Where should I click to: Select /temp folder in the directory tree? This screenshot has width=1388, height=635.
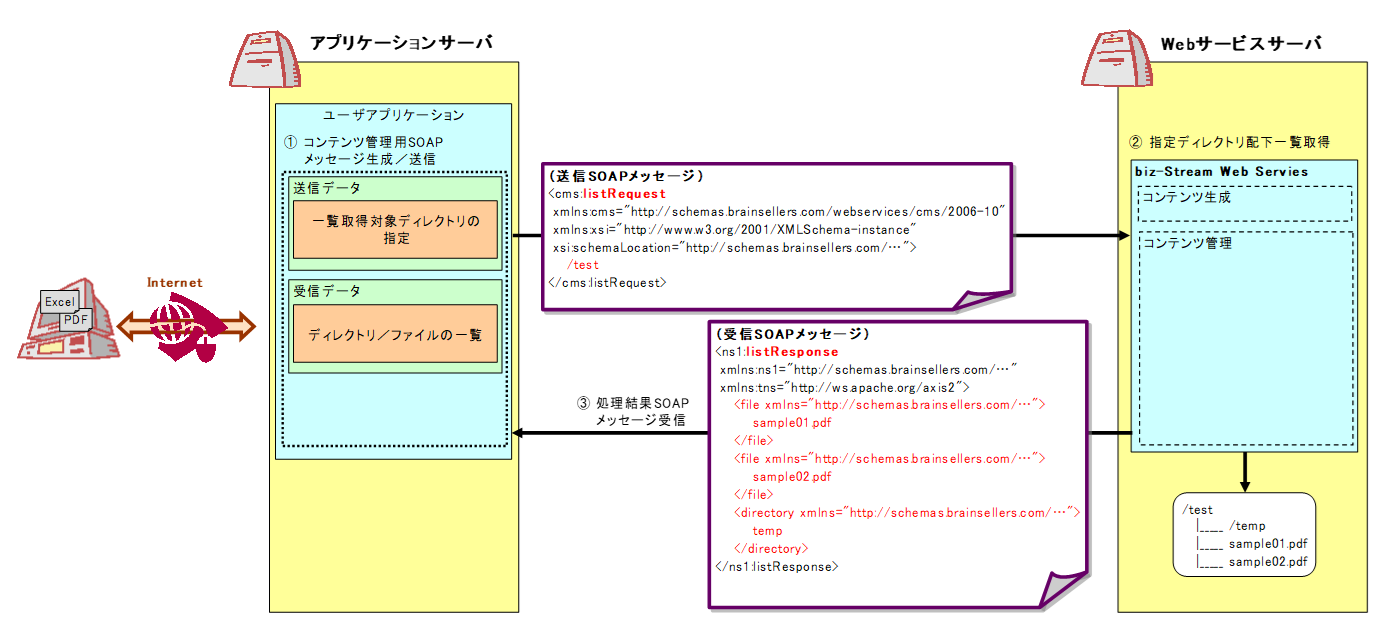coord(1248,527)
